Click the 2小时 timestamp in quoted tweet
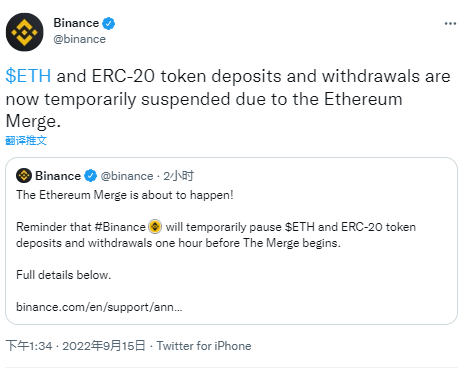 178,176
